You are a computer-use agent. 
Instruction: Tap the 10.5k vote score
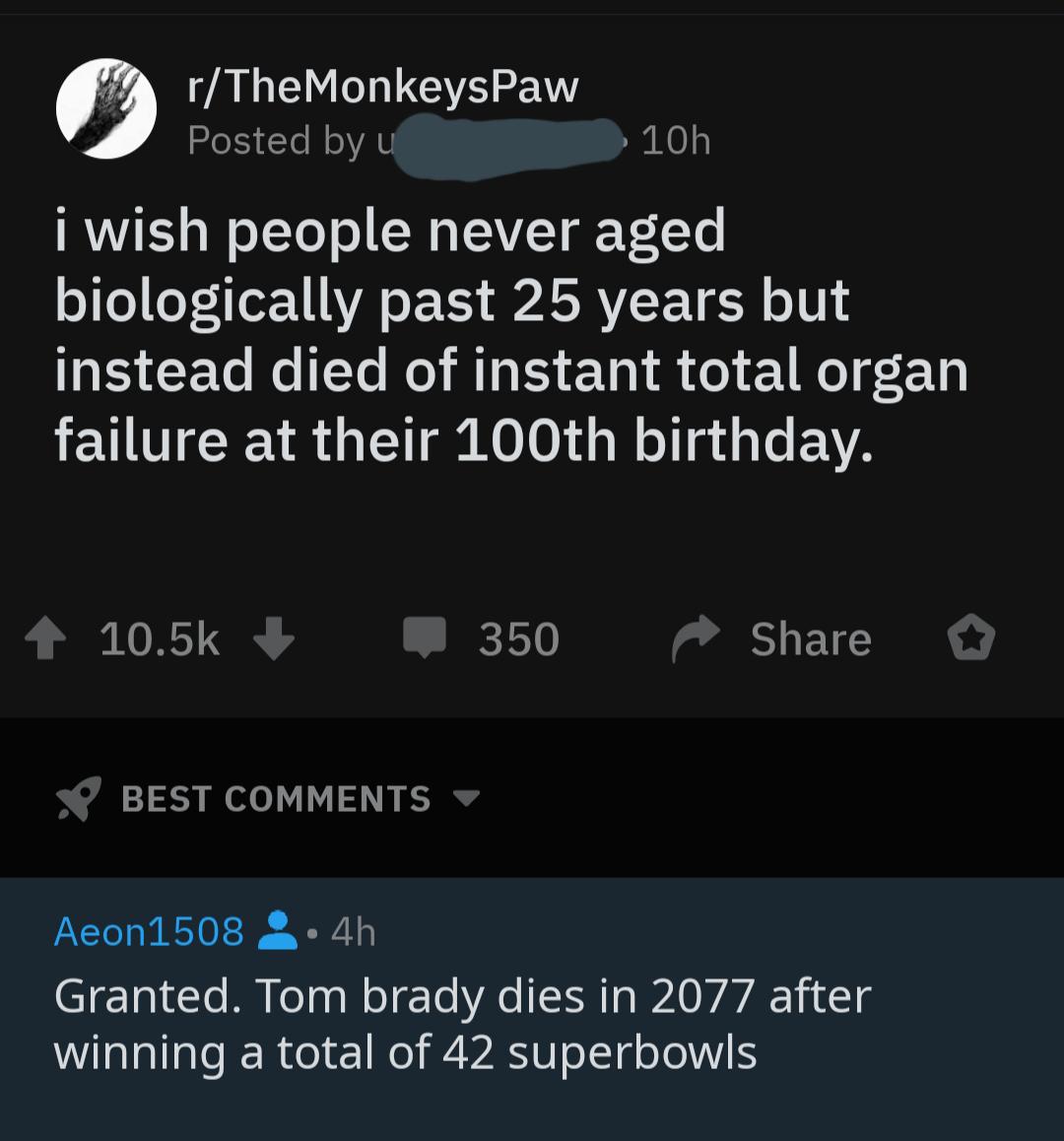(x=160, y=639)
